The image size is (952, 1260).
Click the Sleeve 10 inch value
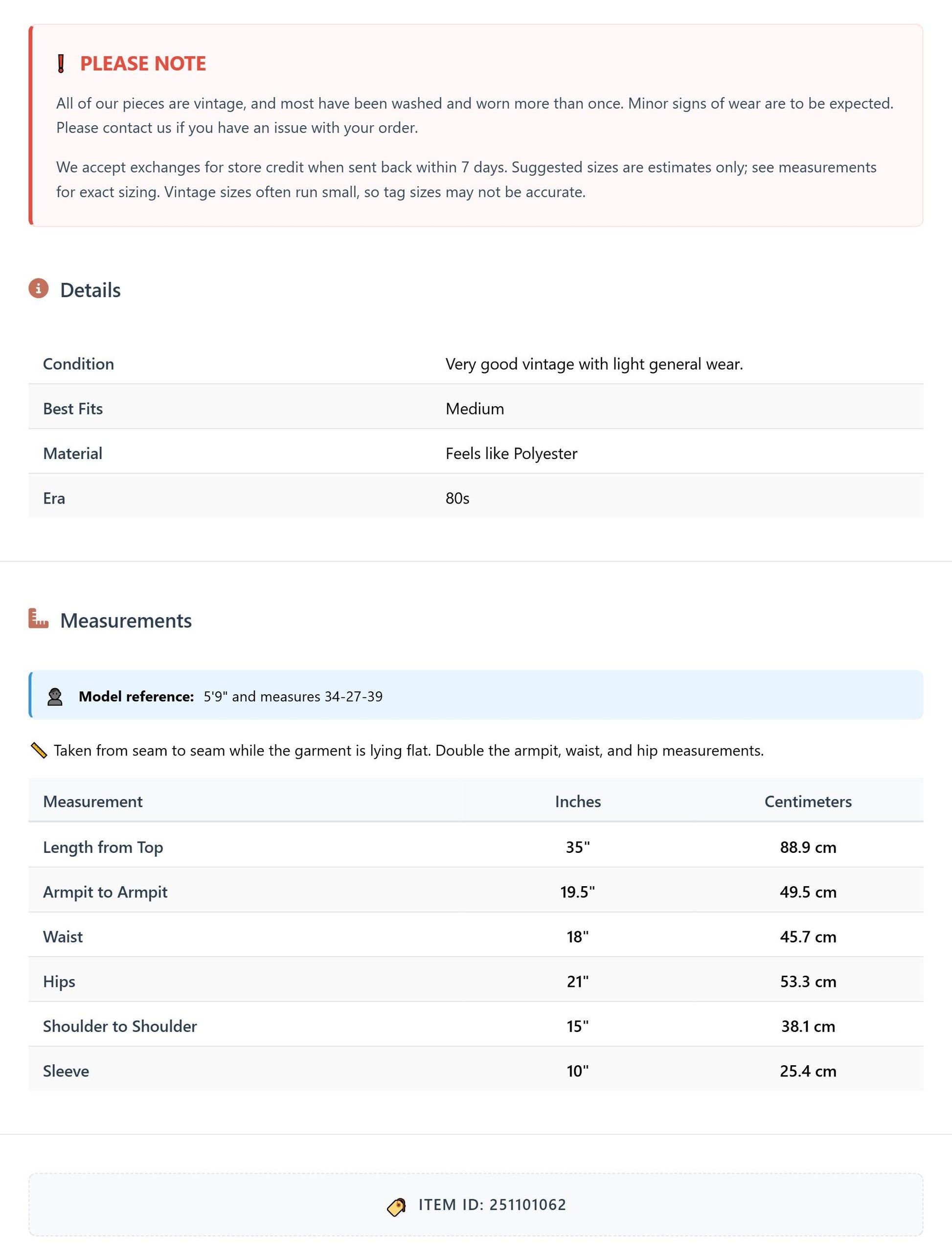[x=578, y=1072]
